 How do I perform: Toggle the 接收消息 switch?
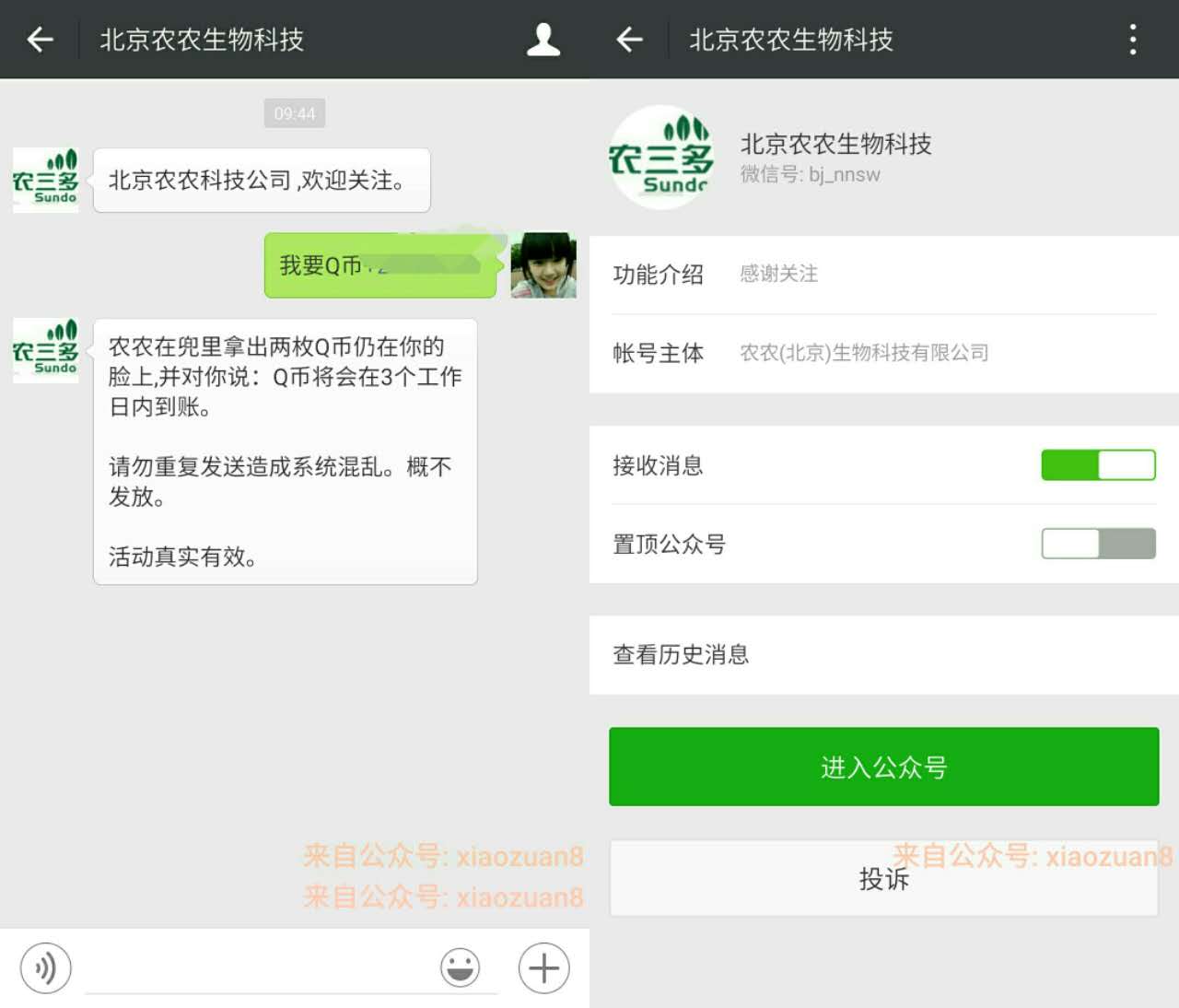(x=1098, y=465)
